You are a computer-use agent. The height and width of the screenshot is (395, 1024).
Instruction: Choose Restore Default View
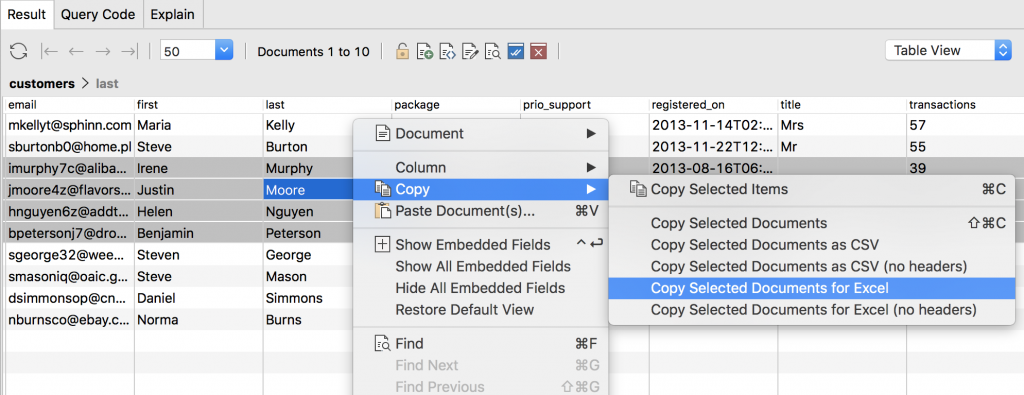481,309
